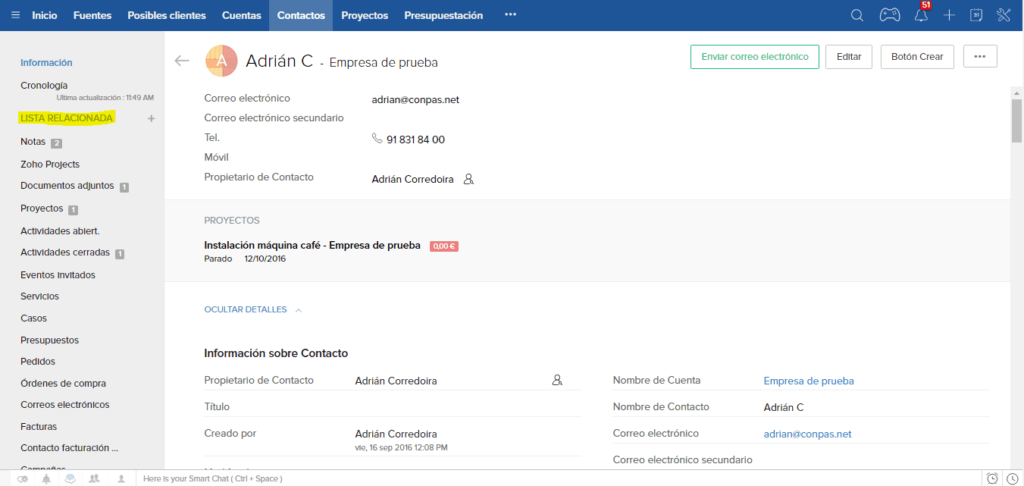Image resolution: width=1024 pixels, height=486 pixels.
Task: Open Empresa de prueba account link
Action: click(x=808, y=381)
